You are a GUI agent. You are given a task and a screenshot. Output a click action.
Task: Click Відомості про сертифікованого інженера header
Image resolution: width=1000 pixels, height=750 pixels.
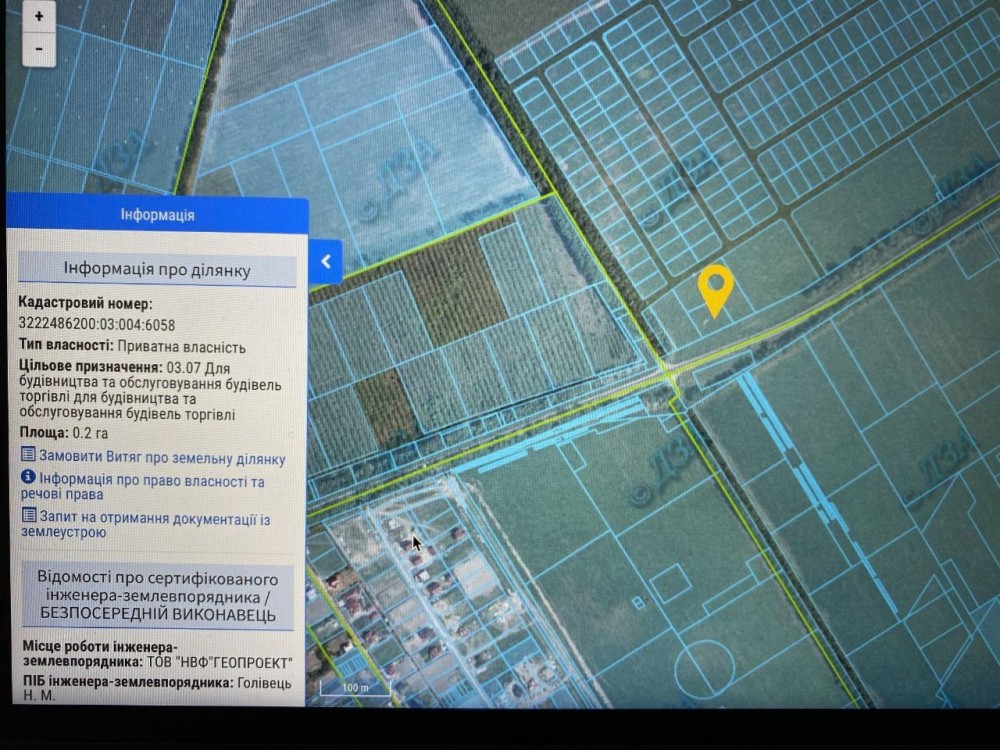pyautogui.click(x=157, y=596)
